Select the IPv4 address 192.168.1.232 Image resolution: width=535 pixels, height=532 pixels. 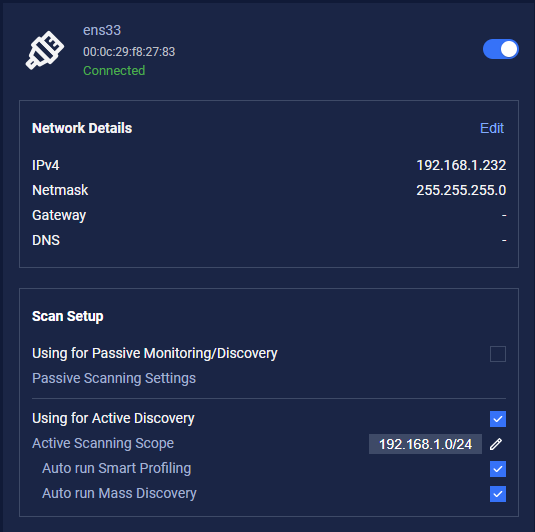click(x=461, y=165)
